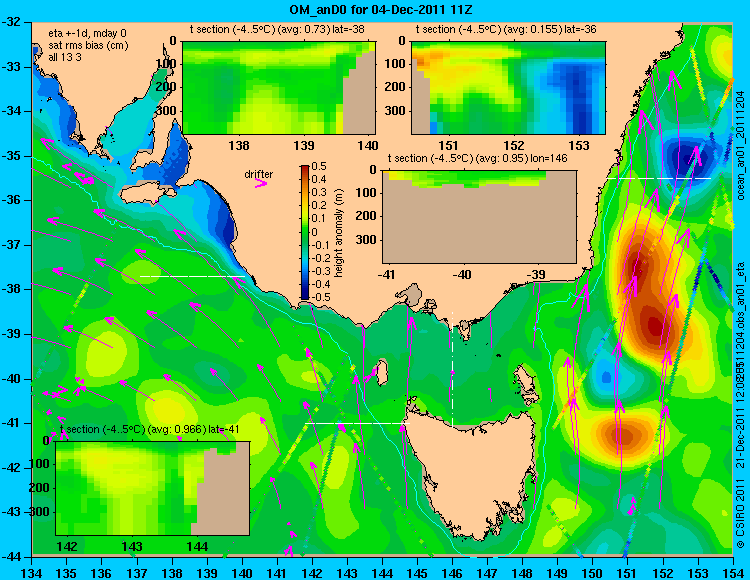The image size is (750, 580).
Task: Click x-axis value 143 in the lat=-41 inset
Action: click(x=132, y=547)
